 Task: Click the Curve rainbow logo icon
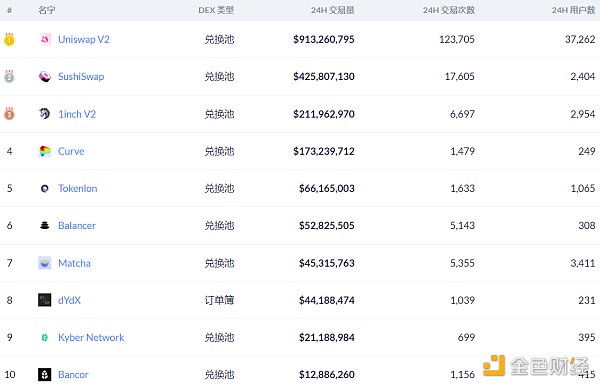[x=45, y=151]
